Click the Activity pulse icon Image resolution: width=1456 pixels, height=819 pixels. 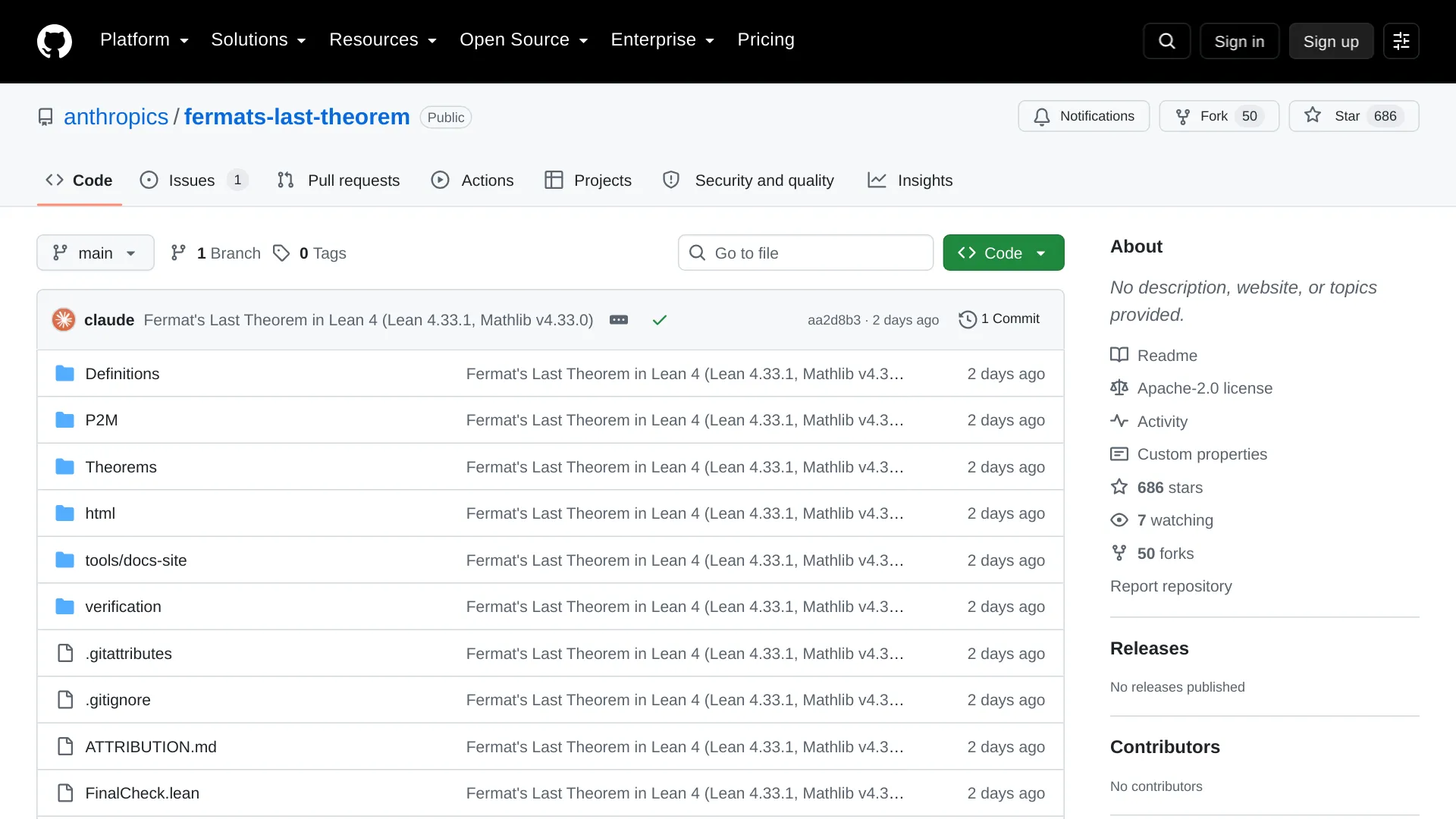1119,421
